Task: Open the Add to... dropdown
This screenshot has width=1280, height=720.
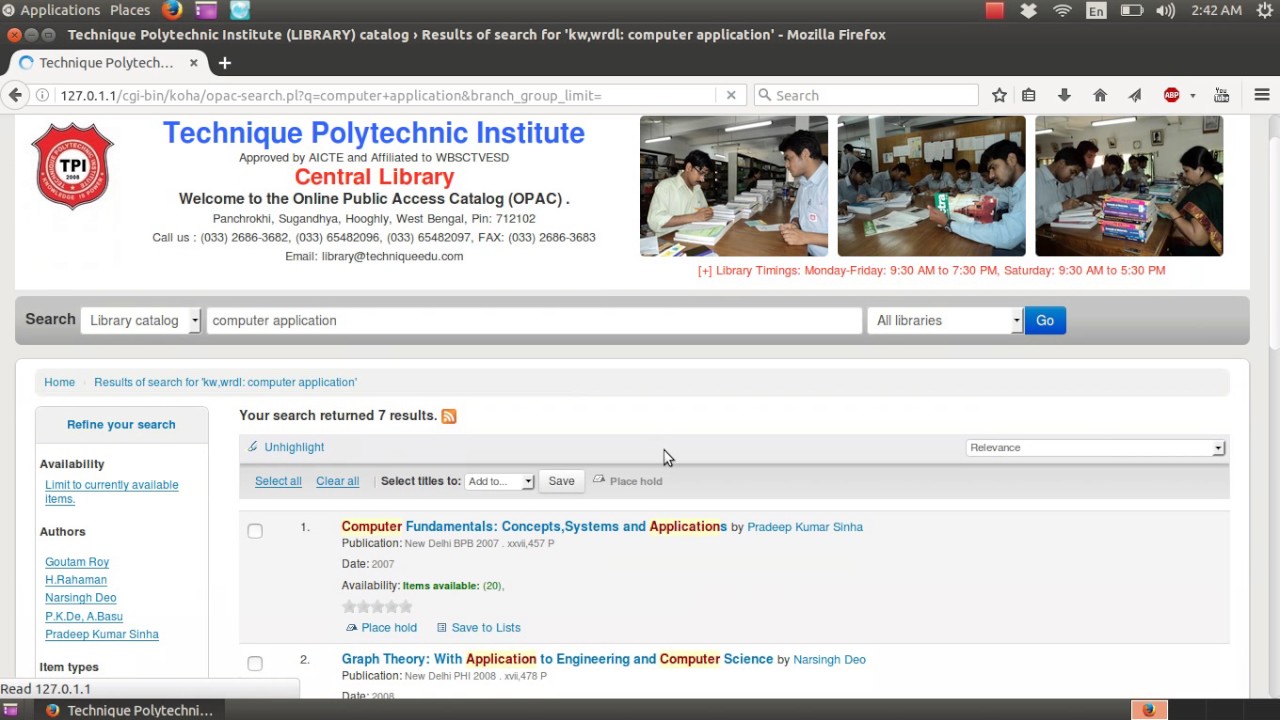Action: [x=499, y=481]
